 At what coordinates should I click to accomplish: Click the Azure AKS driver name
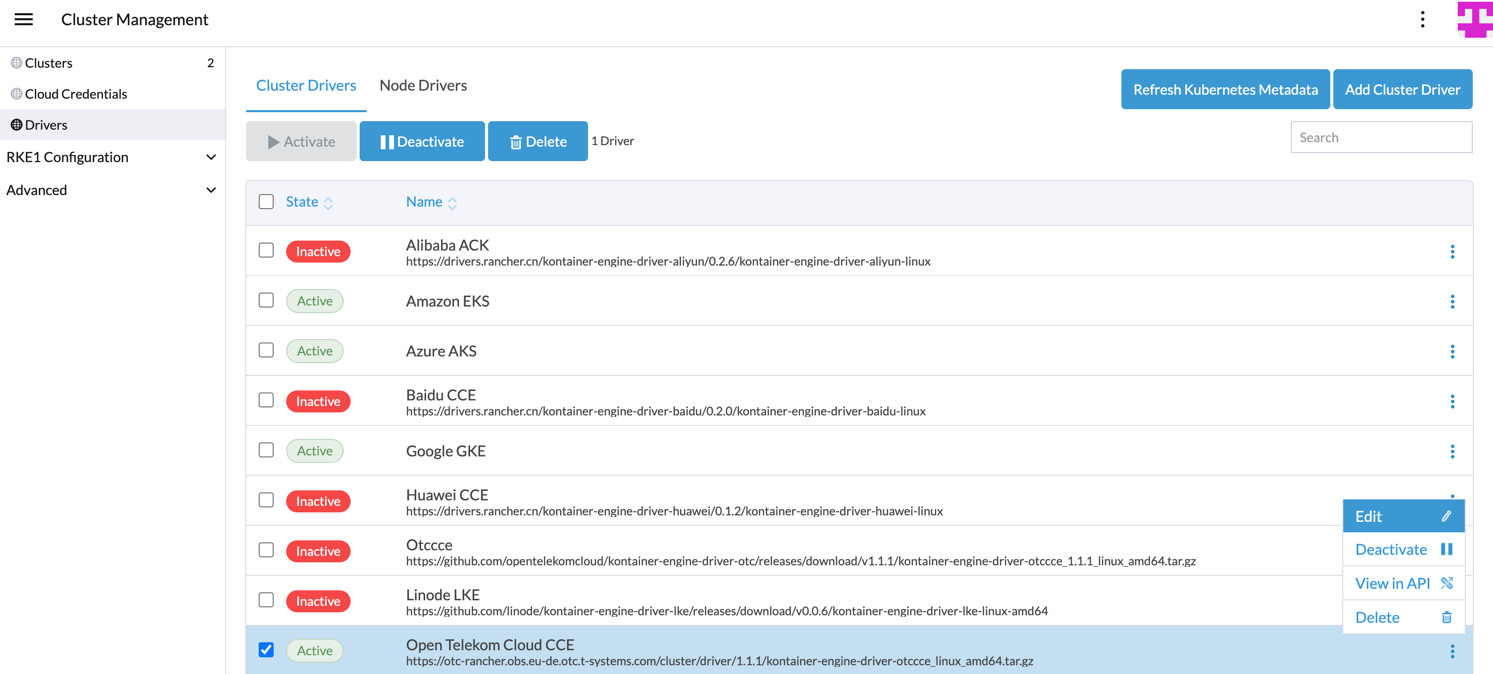pos(441,351)
